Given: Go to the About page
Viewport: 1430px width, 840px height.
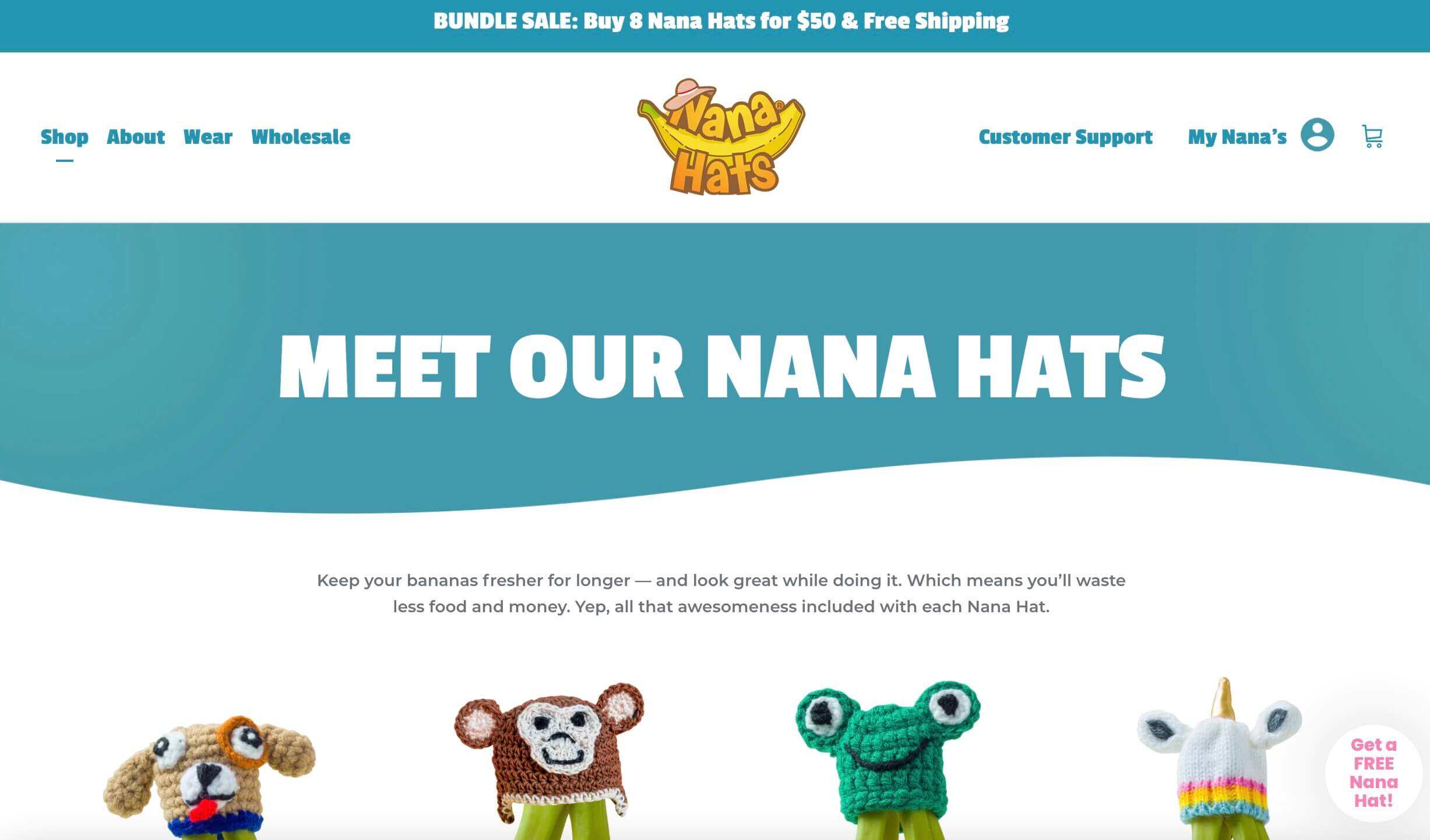Looking at the screenshot, I should pos(136,137).
